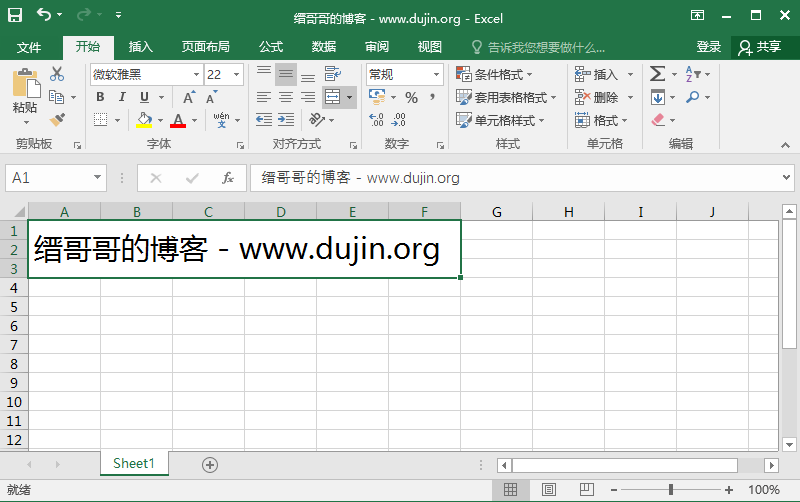This screenshot has height=502, width=800.
Task: Click the Cut scissors icon
Action: 57,74
